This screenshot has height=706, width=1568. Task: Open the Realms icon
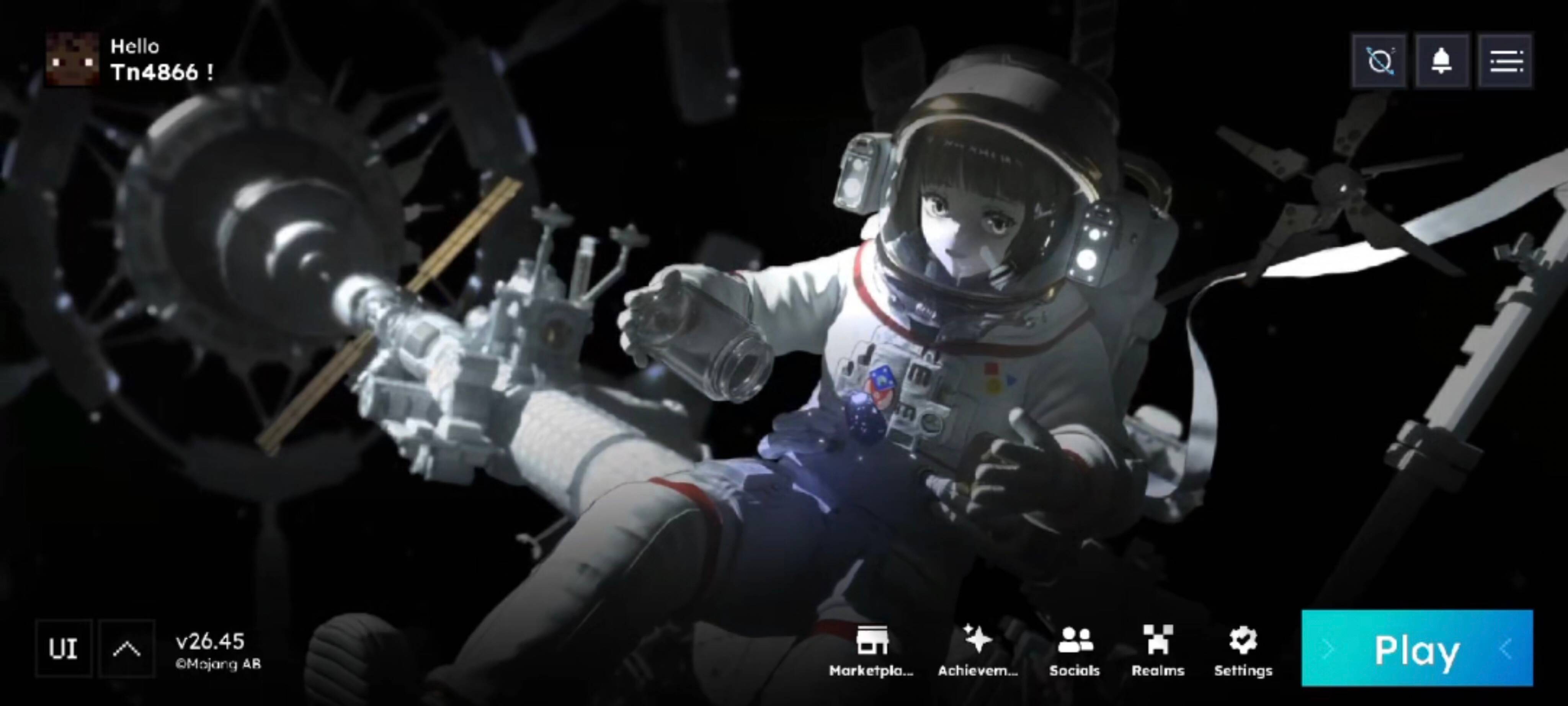1158,640
